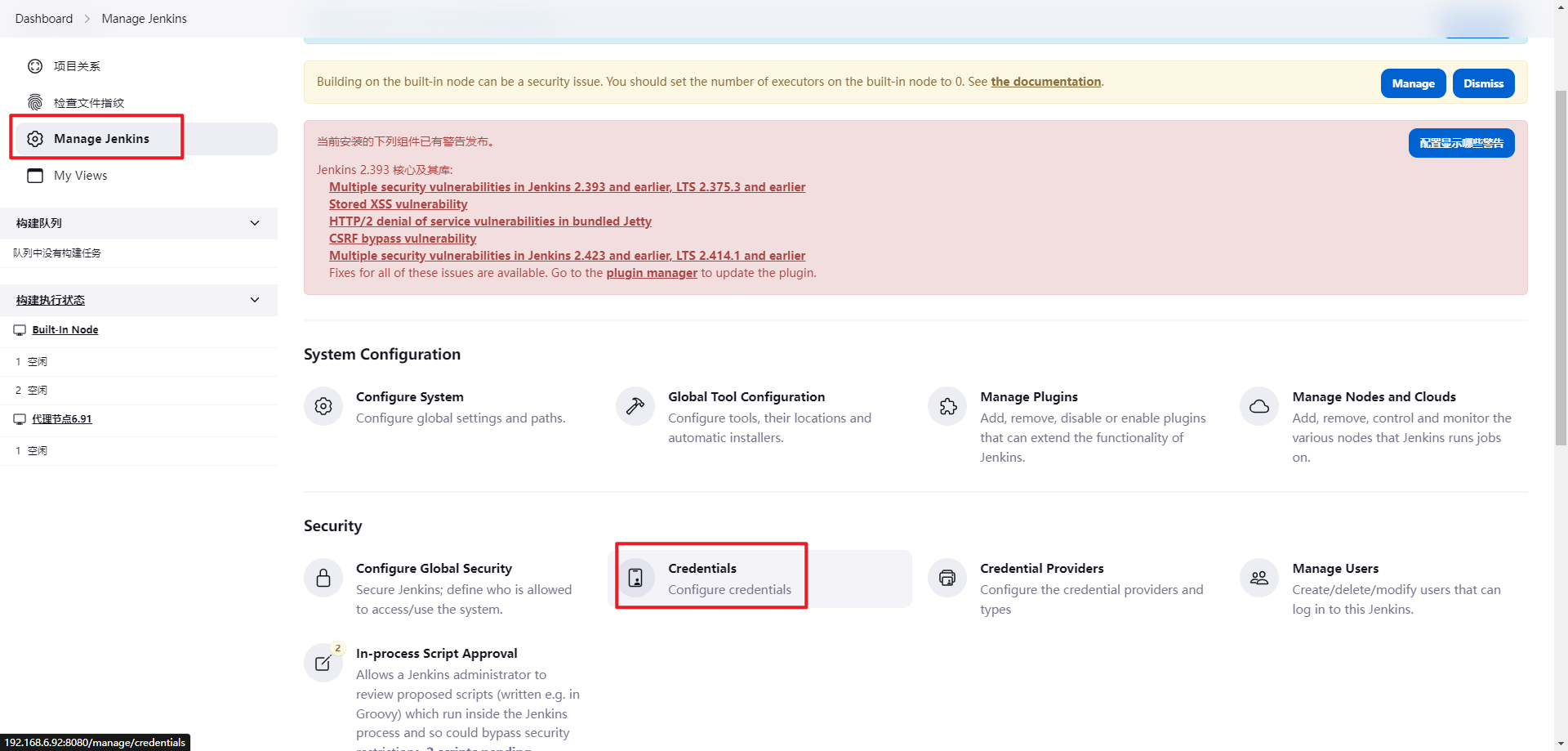Click Manage Jenkins breadcrumb
1568x751 pixels.
tap(144, 18)
